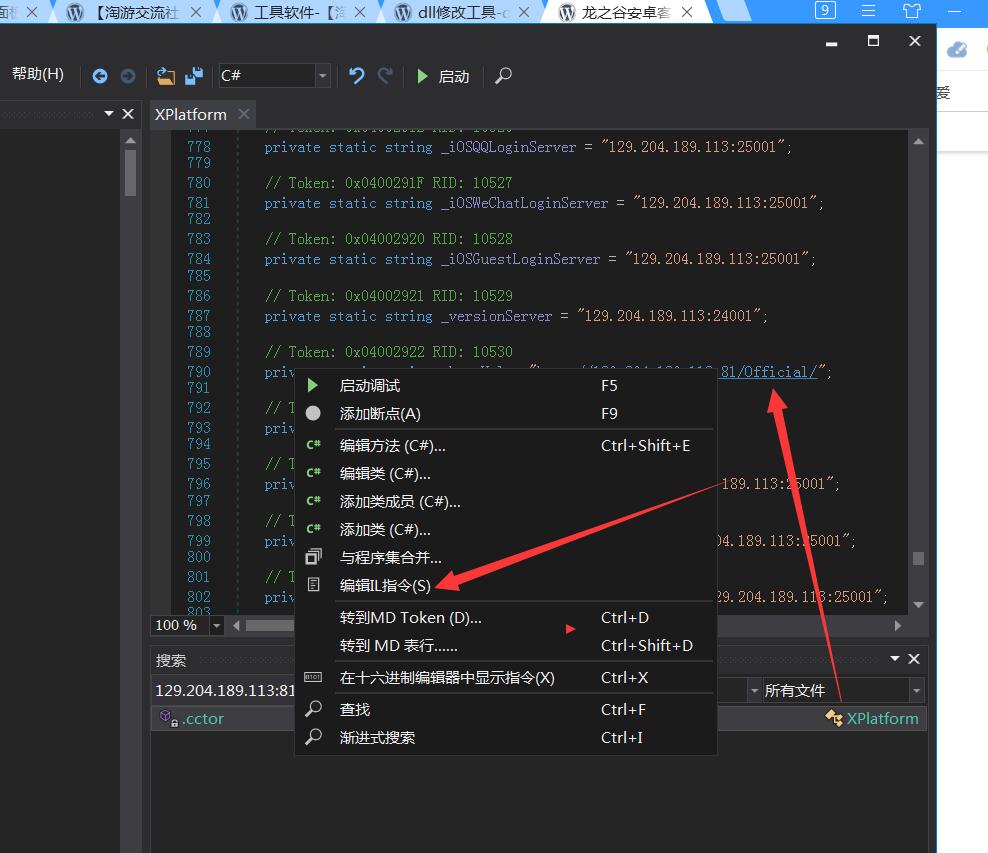This screenshot has width=988, height=853.
Task: Switch to the XPlatform document tab
Action: point(190,114)
